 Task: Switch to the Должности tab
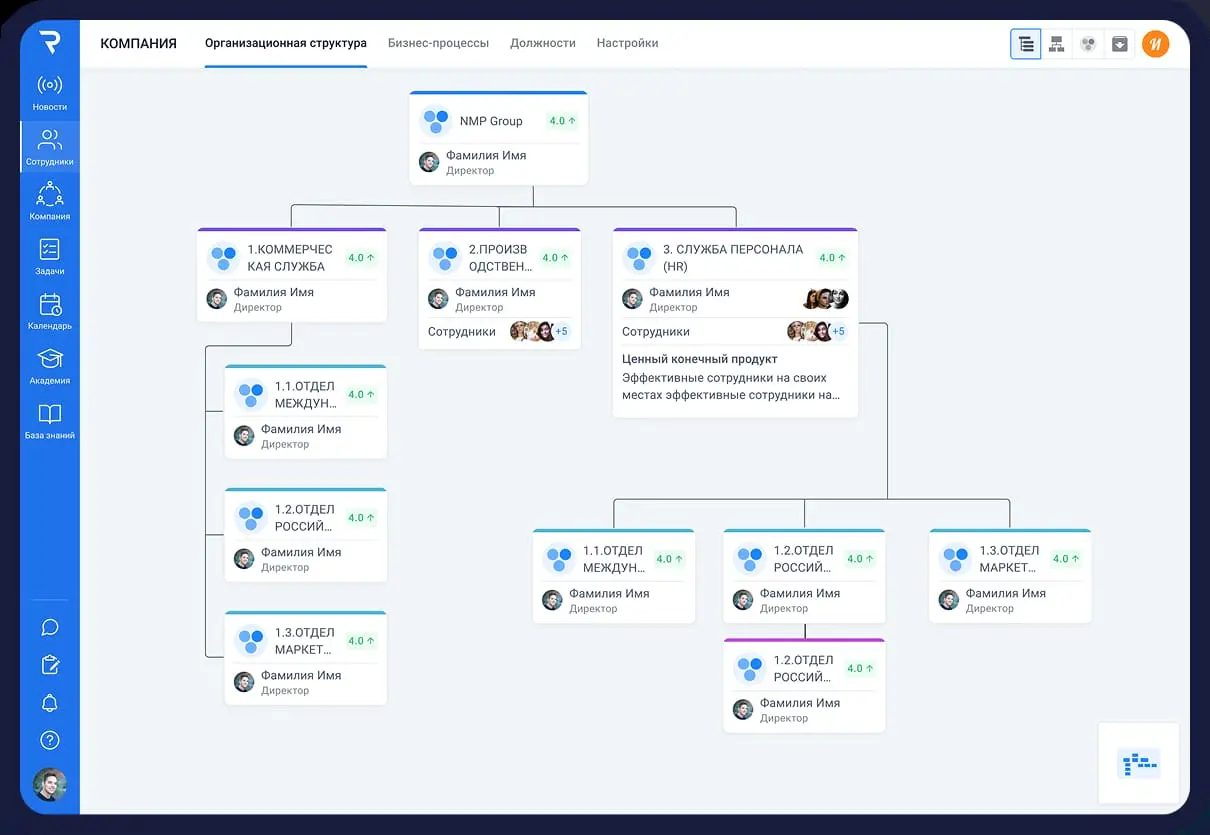pyautogui.click(x=542, y=43)
